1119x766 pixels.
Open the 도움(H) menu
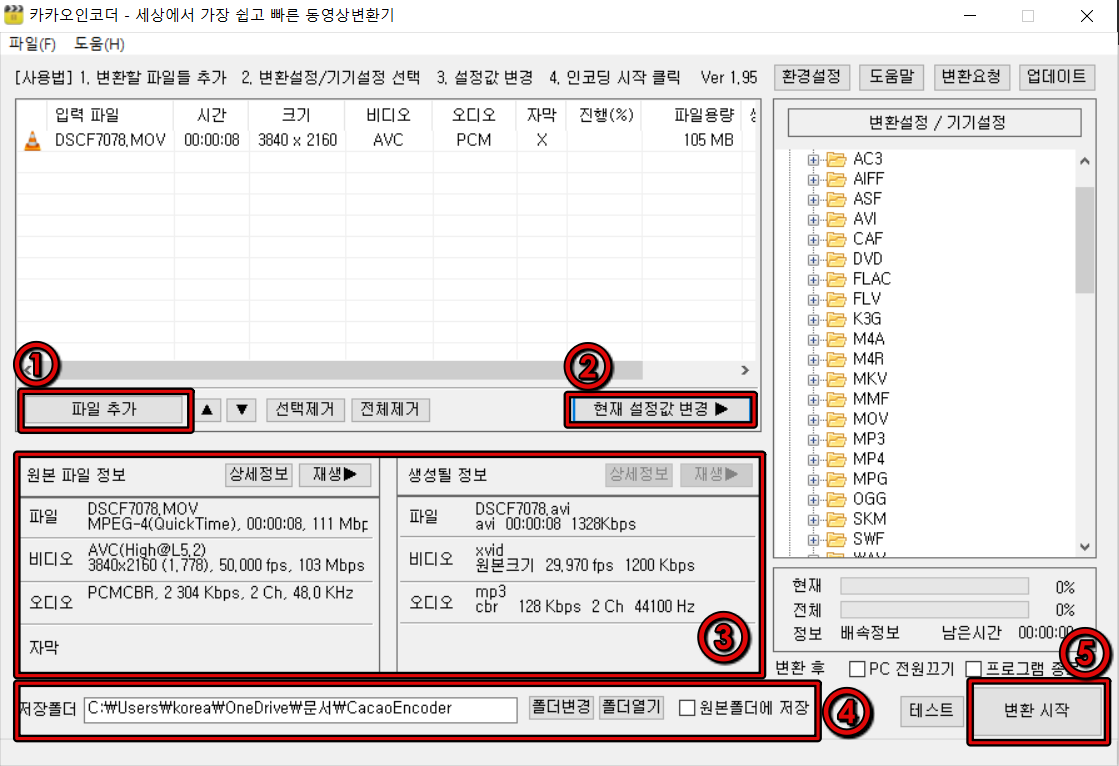99,44
